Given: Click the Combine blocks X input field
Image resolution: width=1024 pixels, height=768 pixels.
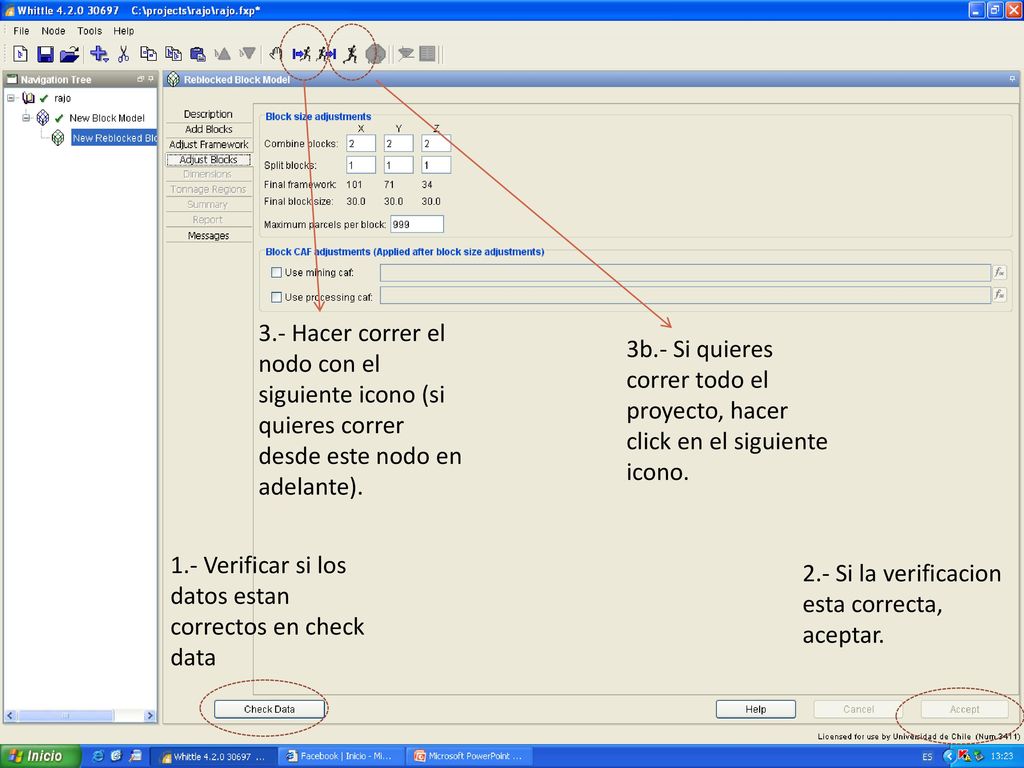Looking at the screenshot, I should coord(361,143).
